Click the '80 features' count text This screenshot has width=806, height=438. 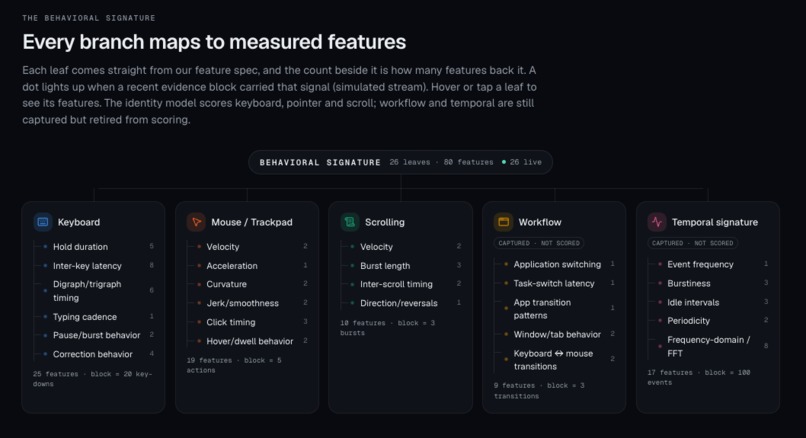(468, 162)
